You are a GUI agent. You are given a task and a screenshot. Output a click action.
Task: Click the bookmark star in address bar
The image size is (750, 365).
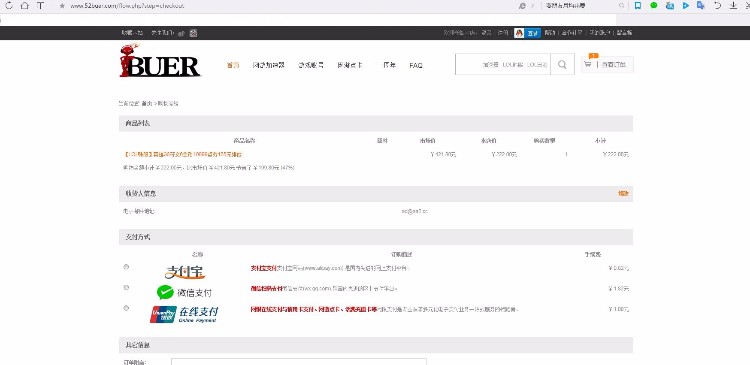(x=62, y=6)
